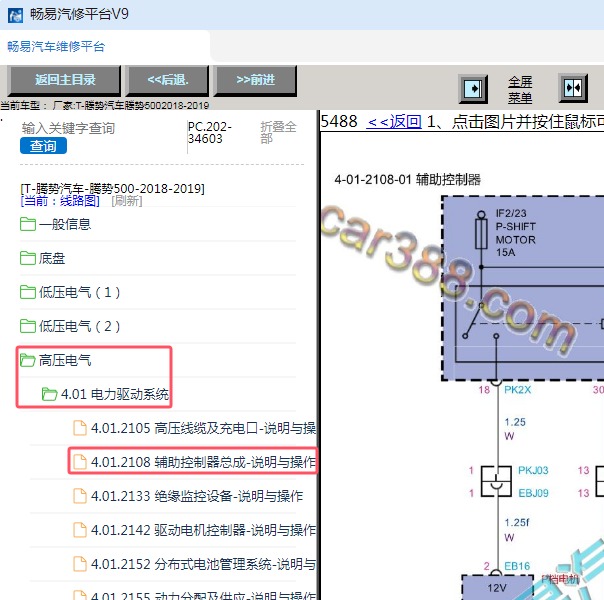
Task: Collapse all via 折叠全部
Action: (x=278, y=132)
